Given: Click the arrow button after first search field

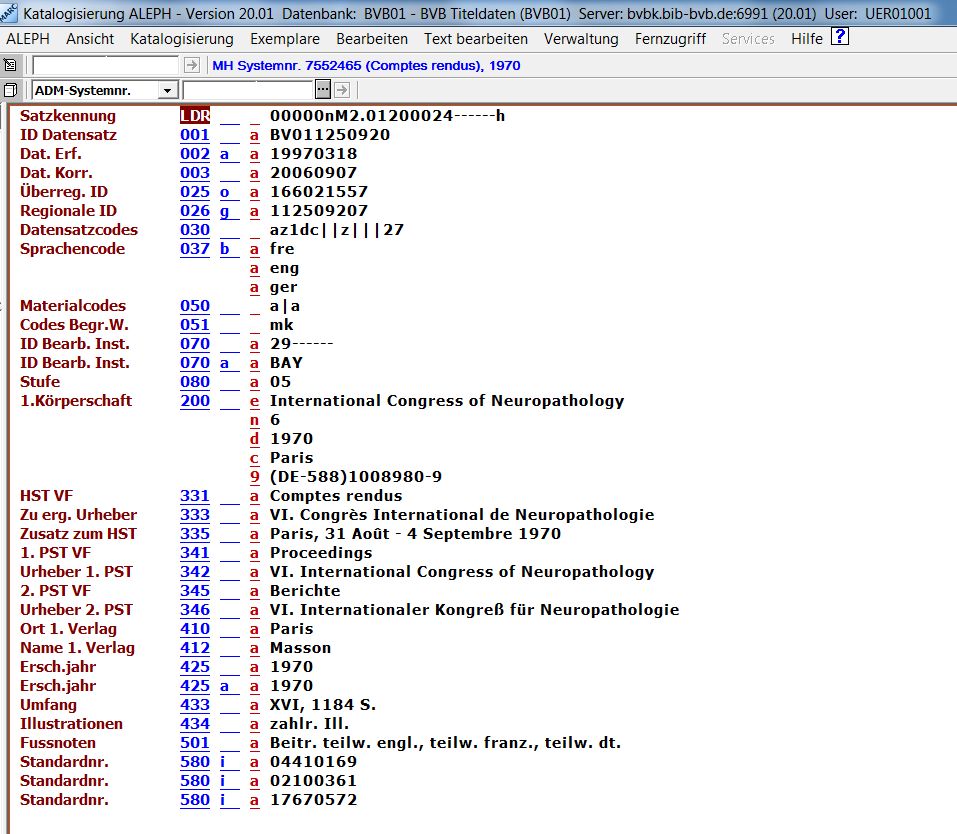Looking at the screenshot, I should [x=192, y=65].
